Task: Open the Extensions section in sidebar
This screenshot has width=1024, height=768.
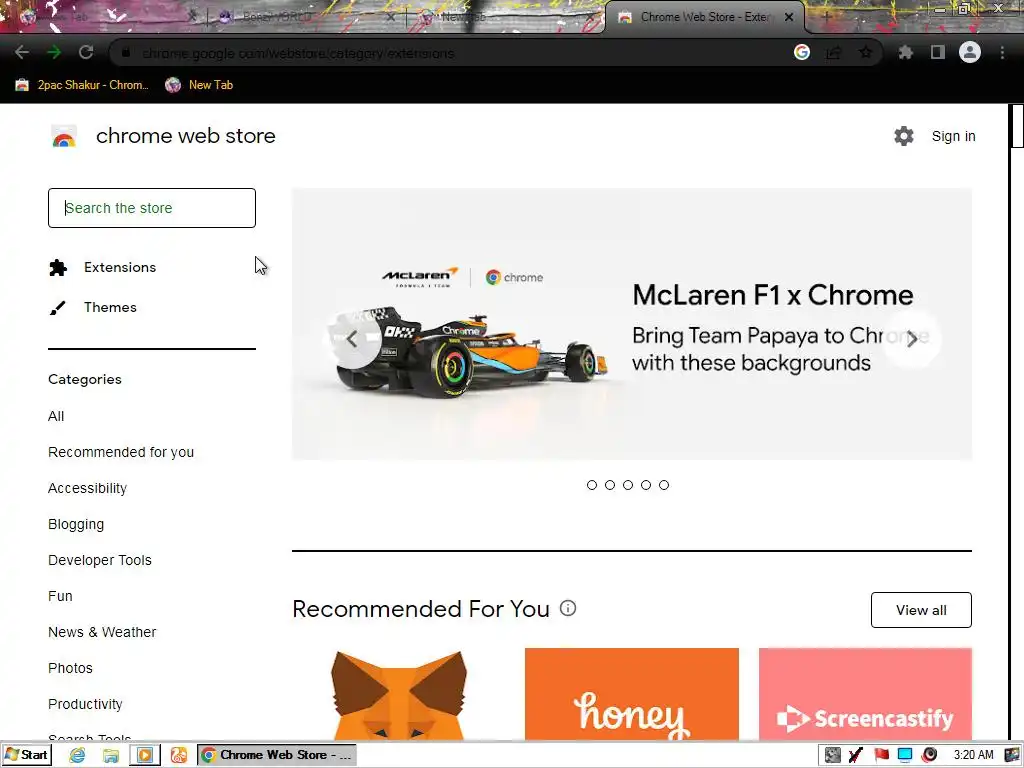Action: [103, 267]
